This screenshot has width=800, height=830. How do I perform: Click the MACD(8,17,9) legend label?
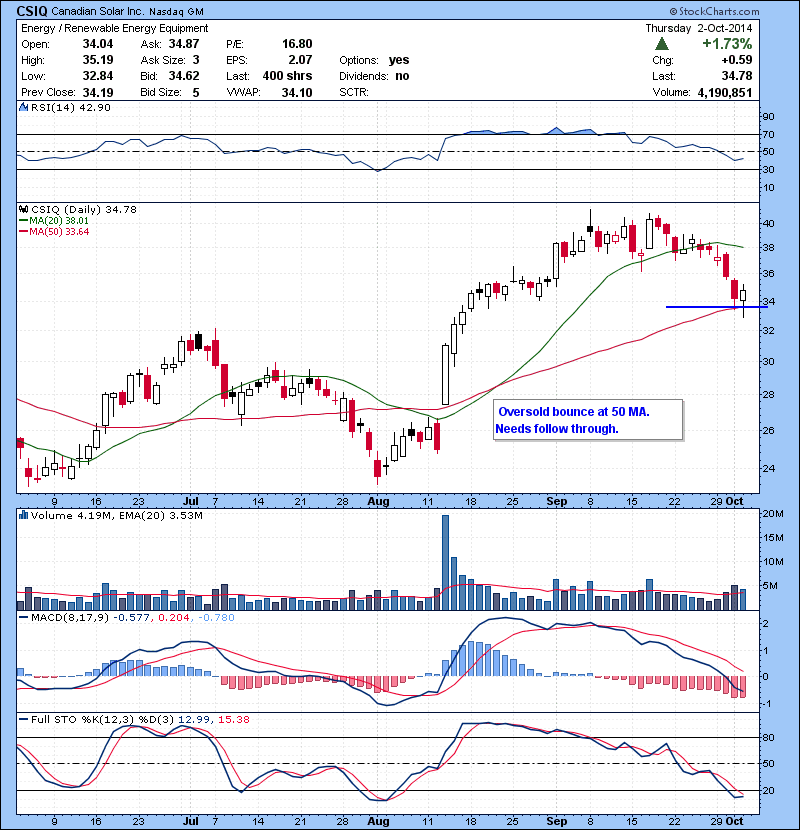[x=70, y=618]
